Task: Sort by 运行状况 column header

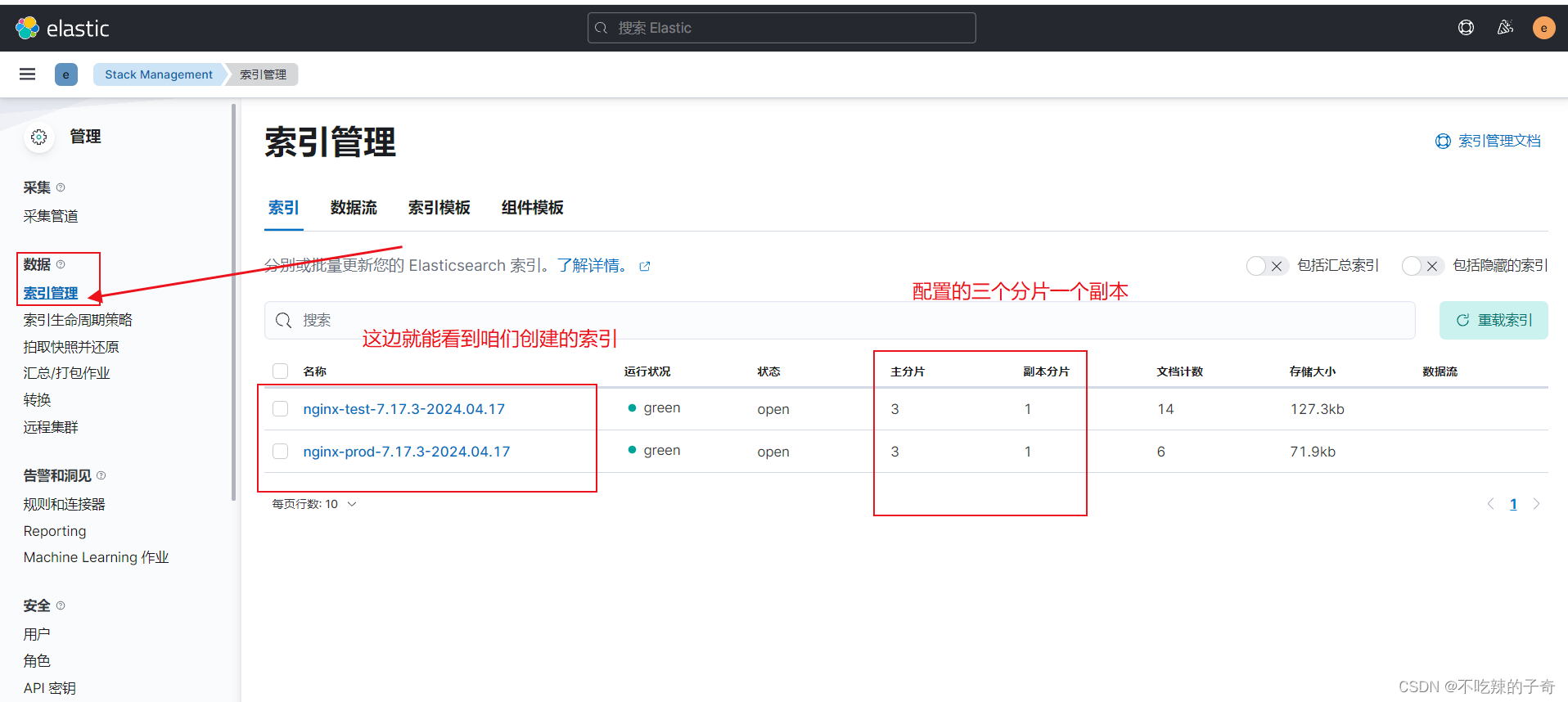Action: (647, 371)
